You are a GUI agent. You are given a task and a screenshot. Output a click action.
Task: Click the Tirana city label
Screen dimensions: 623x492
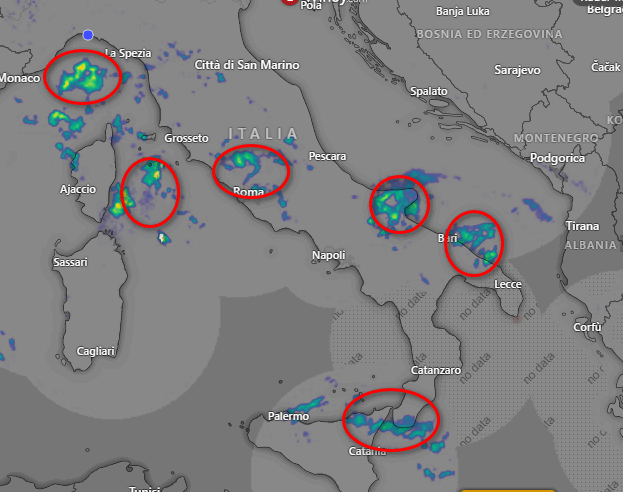click(582, 226)
